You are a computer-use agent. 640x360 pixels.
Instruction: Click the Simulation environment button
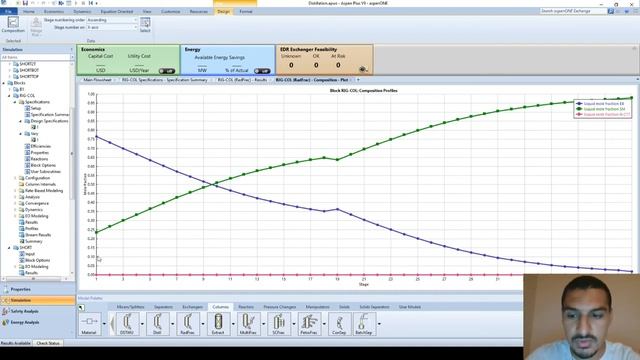(x=38, y=300)
